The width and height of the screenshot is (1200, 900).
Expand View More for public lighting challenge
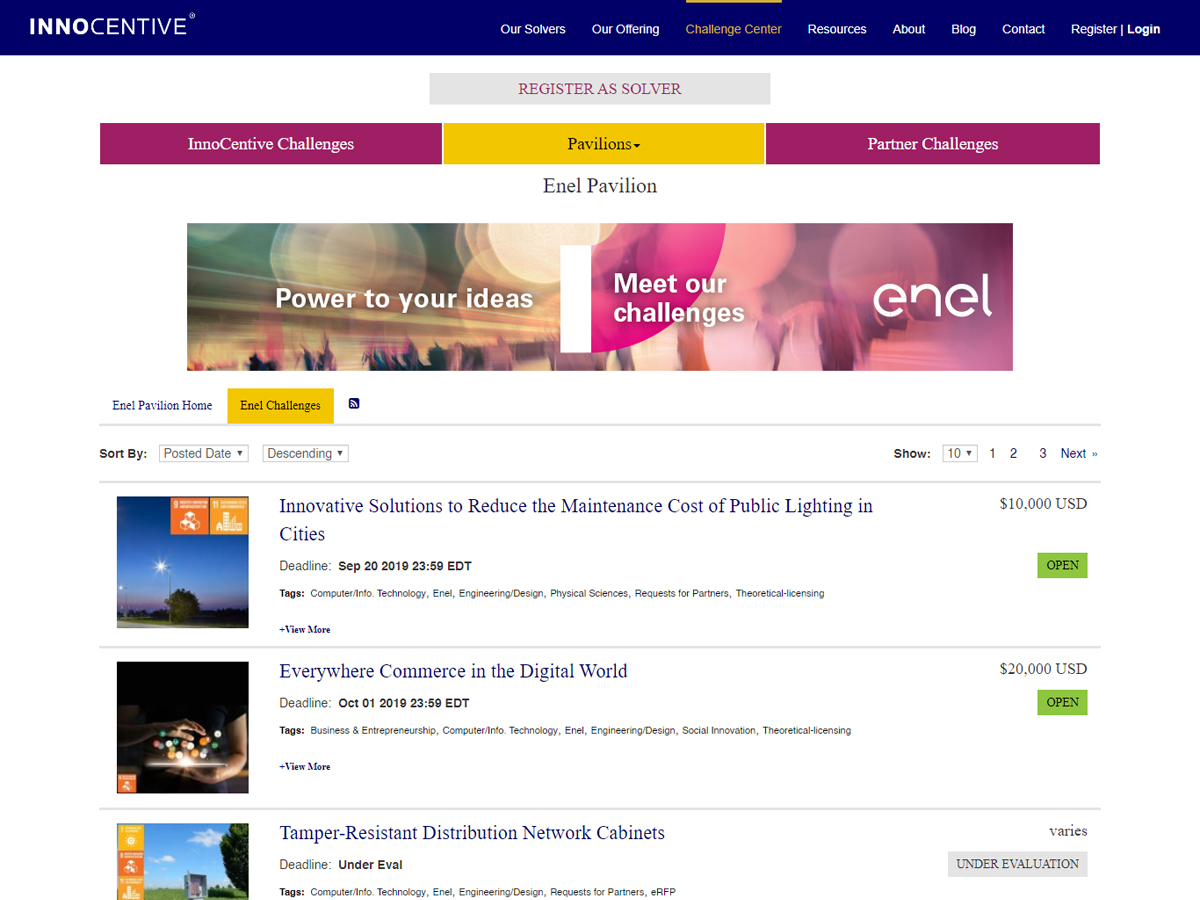tap(305, 630)
